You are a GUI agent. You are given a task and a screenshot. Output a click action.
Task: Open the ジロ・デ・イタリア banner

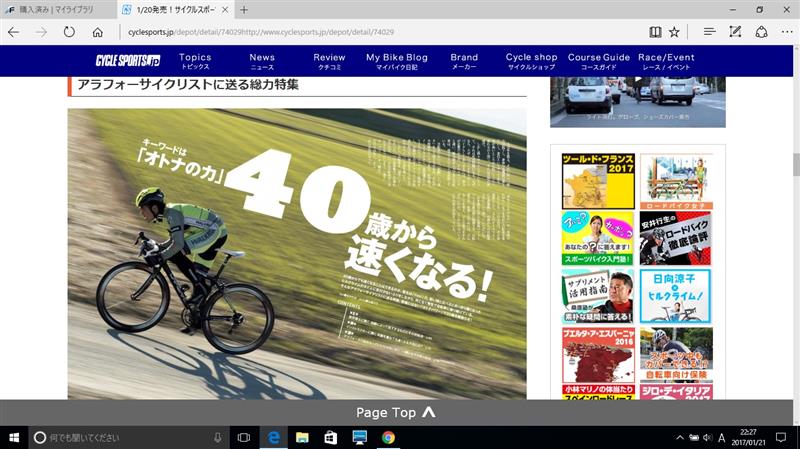coord(676,392)
